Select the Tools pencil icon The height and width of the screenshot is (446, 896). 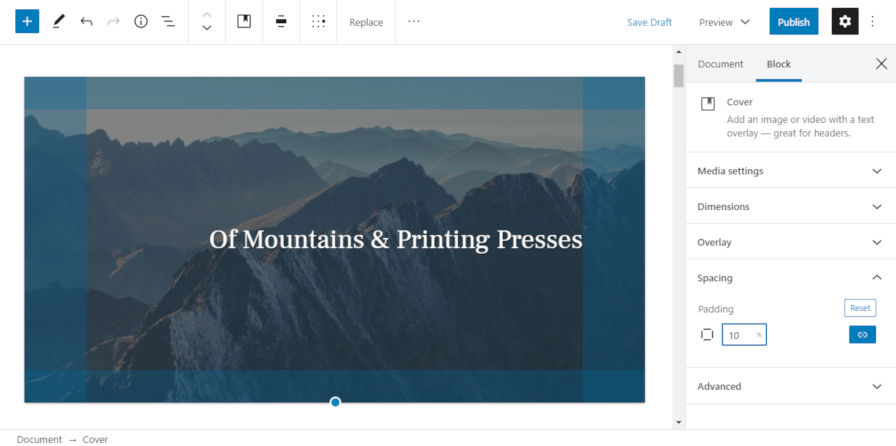(x=58, y=21)
